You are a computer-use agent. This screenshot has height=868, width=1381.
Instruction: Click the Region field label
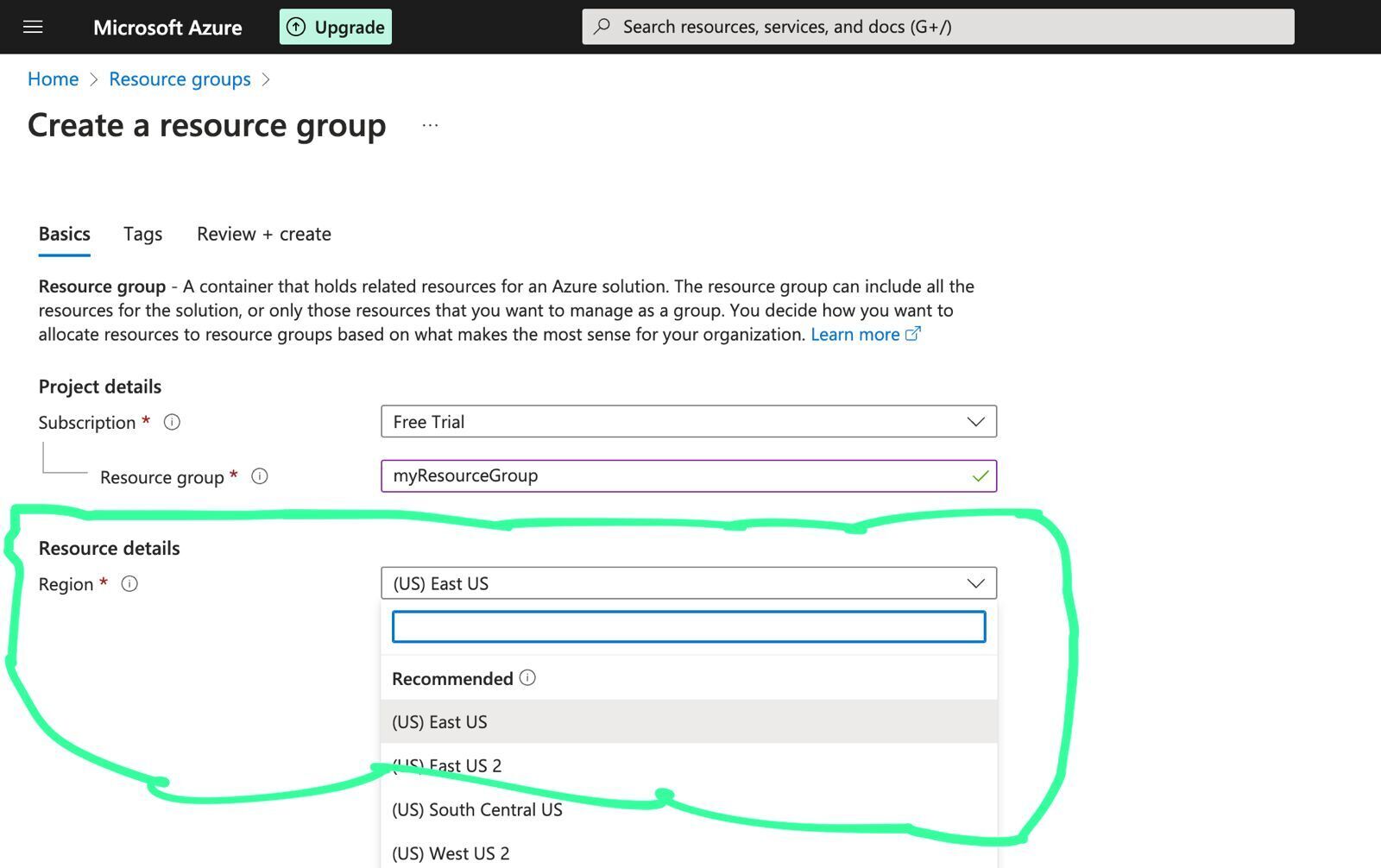click(66, 584)
